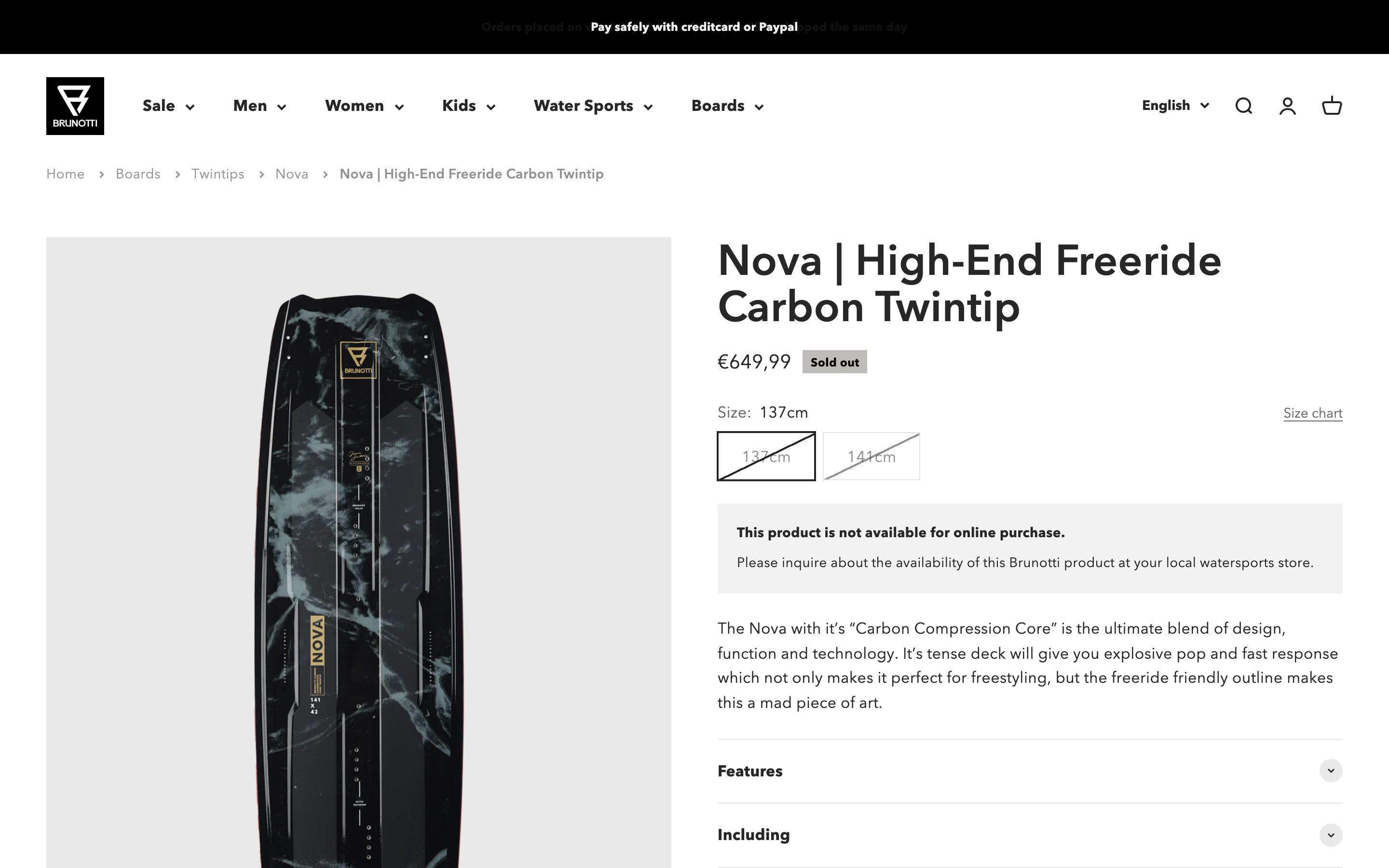Open the shopping basket icon

coord(1332,106)
